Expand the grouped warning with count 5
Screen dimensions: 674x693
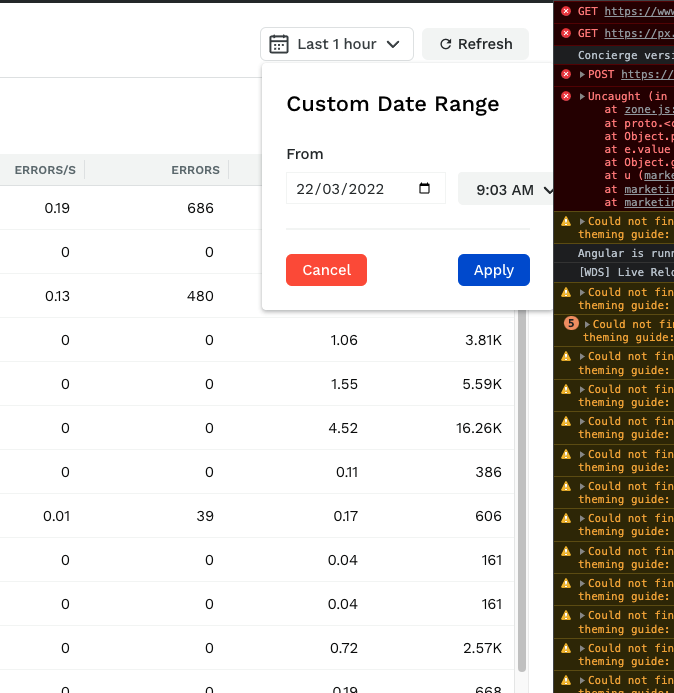pos(587,324)
